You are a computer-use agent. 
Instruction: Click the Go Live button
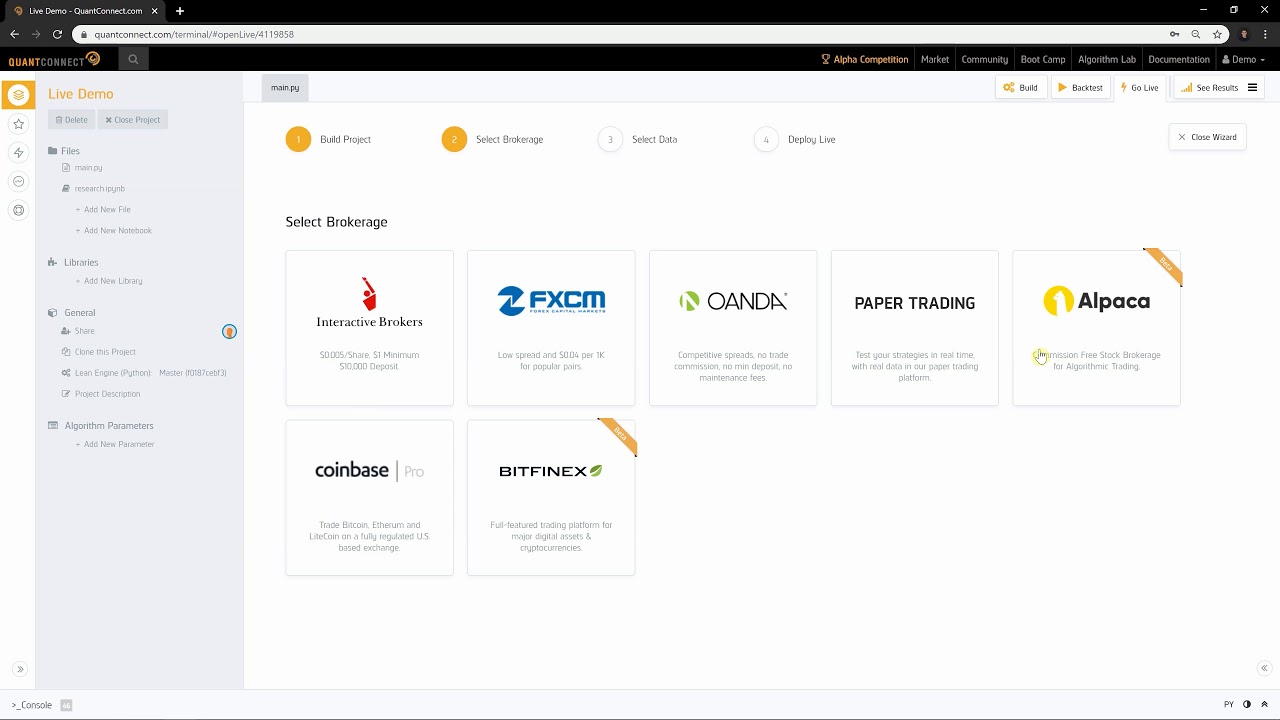coord(1140,88)
